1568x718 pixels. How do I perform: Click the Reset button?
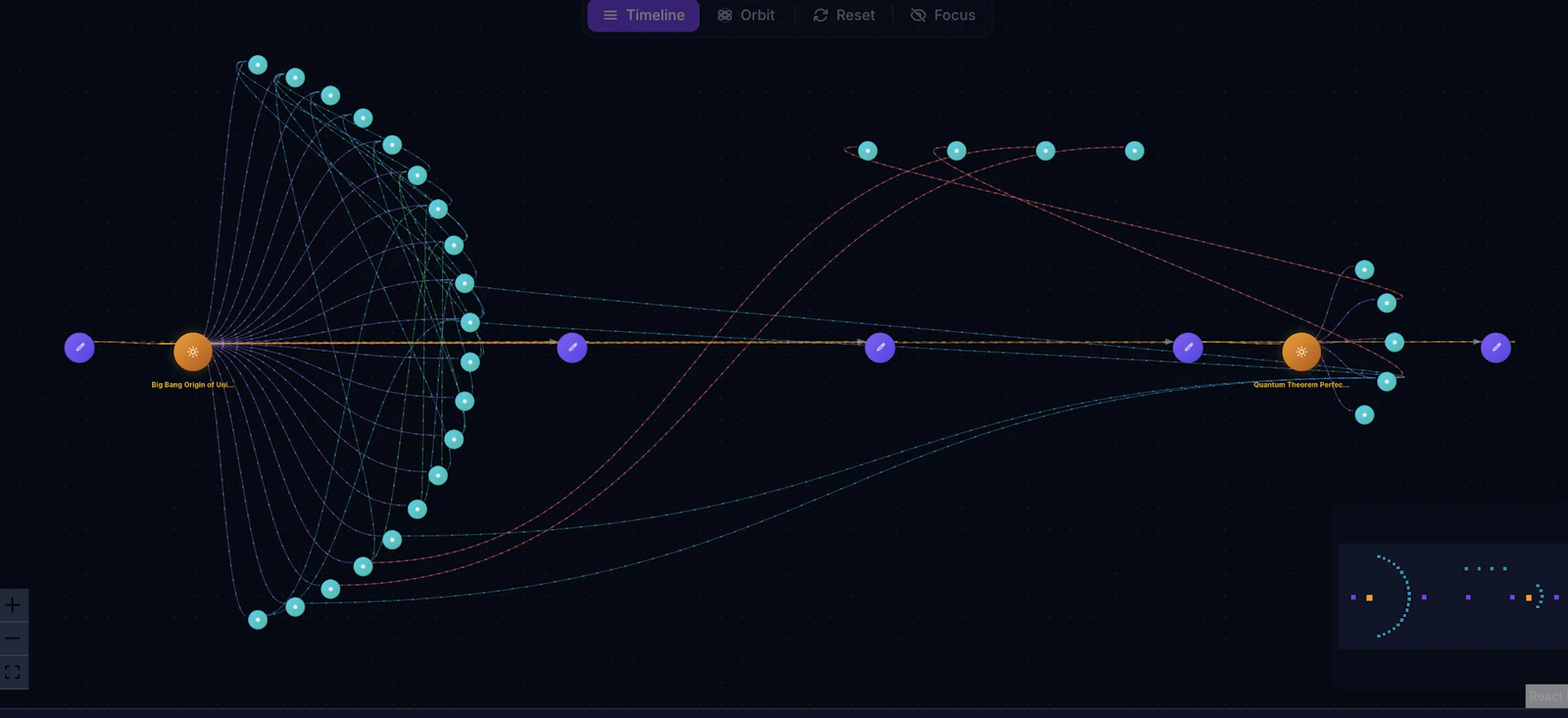click(844, 16)
